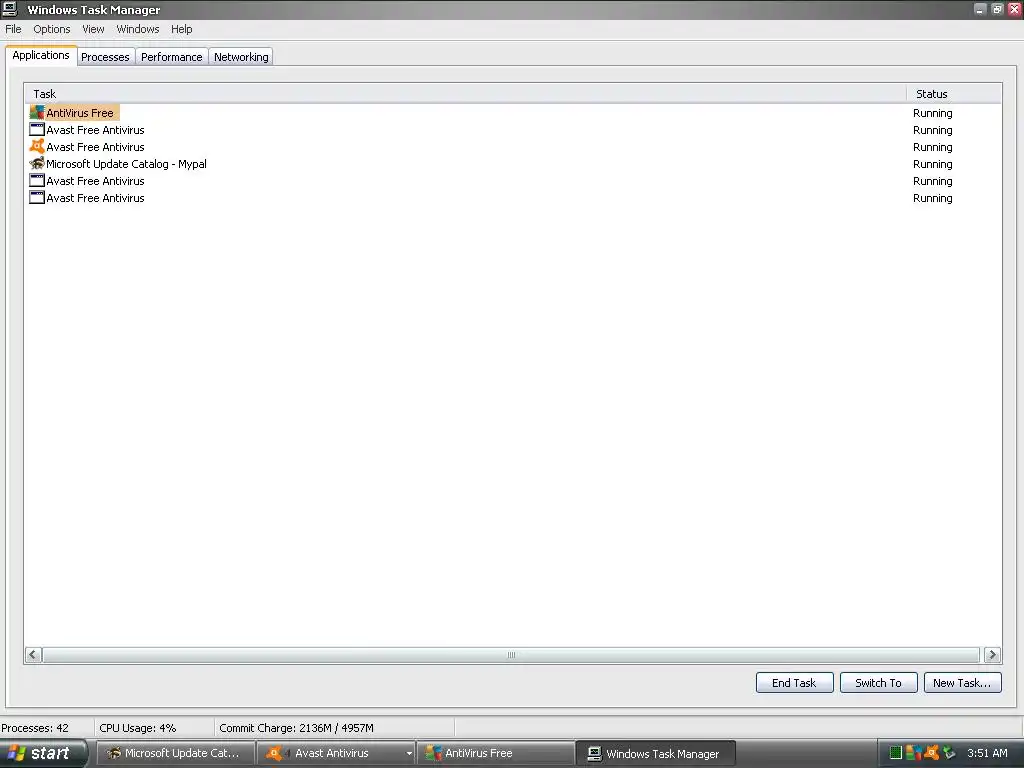Expand the Avast Antivirus taskbar group arrow

[409, 753]
